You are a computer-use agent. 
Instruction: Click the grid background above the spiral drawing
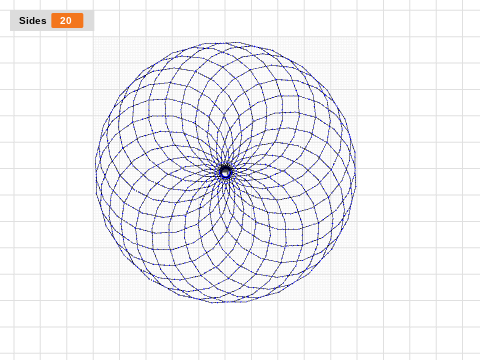pyautogui.click(x=227, y=20)
